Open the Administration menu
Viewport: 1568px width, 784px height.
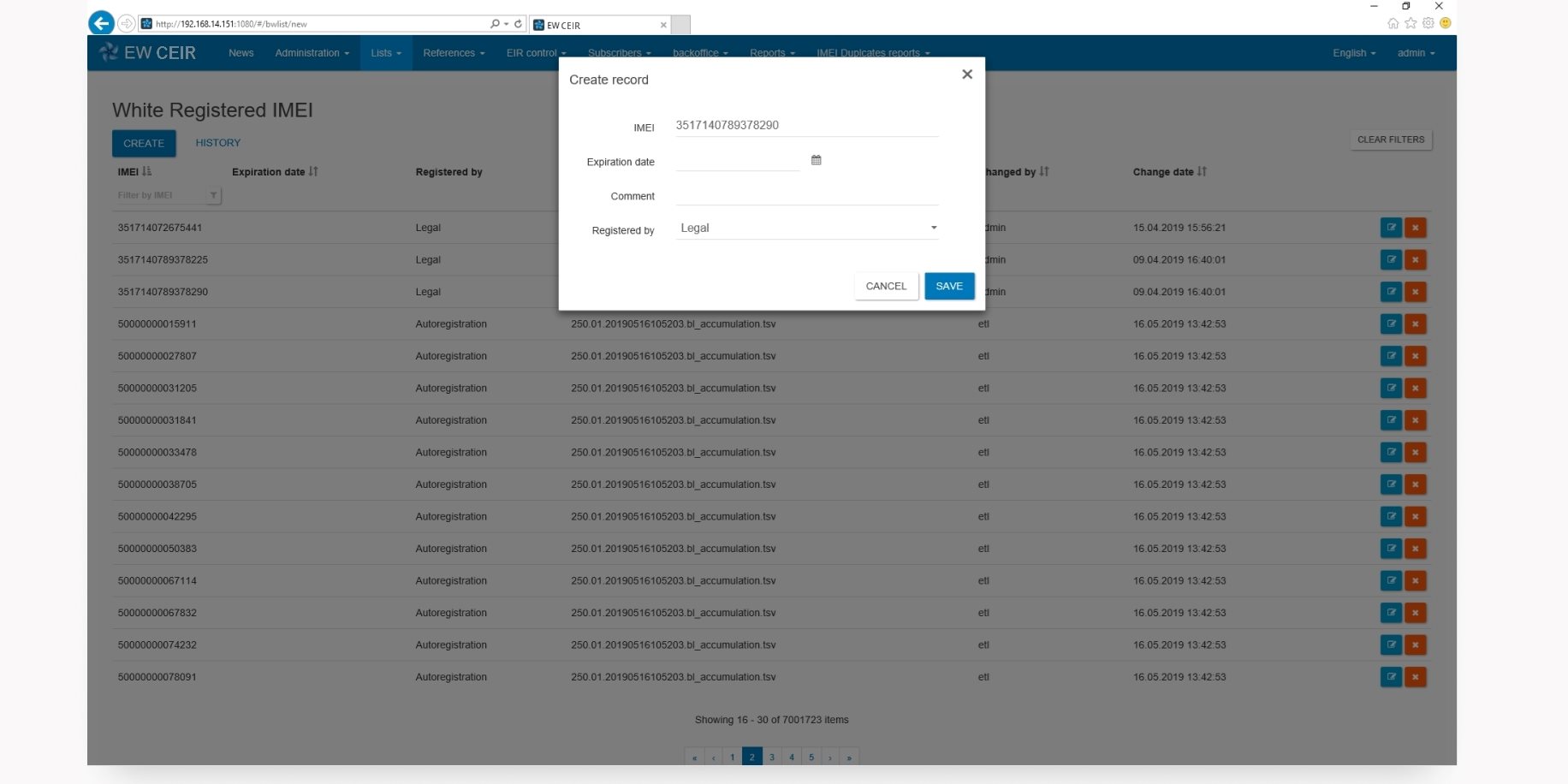pos(312,53)
